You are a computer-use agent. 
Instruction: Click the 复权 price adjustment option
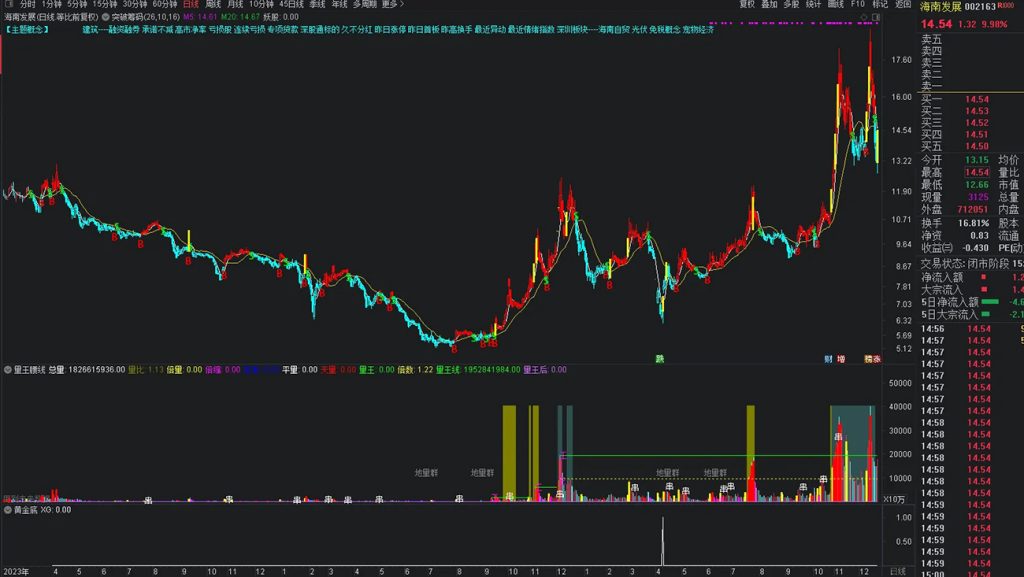[748, 4]
